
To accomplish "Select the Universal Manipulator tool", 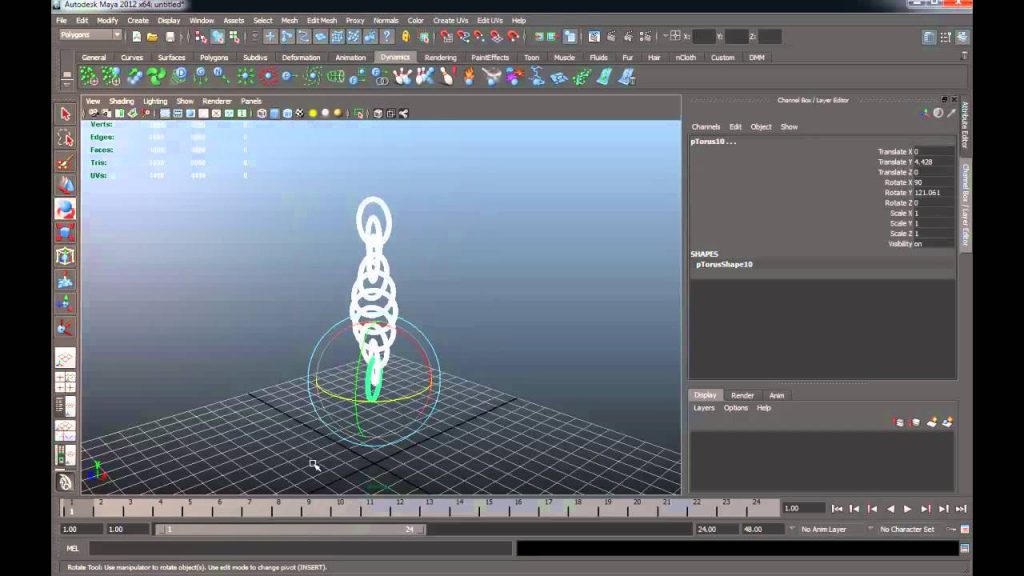I will 65,257.
